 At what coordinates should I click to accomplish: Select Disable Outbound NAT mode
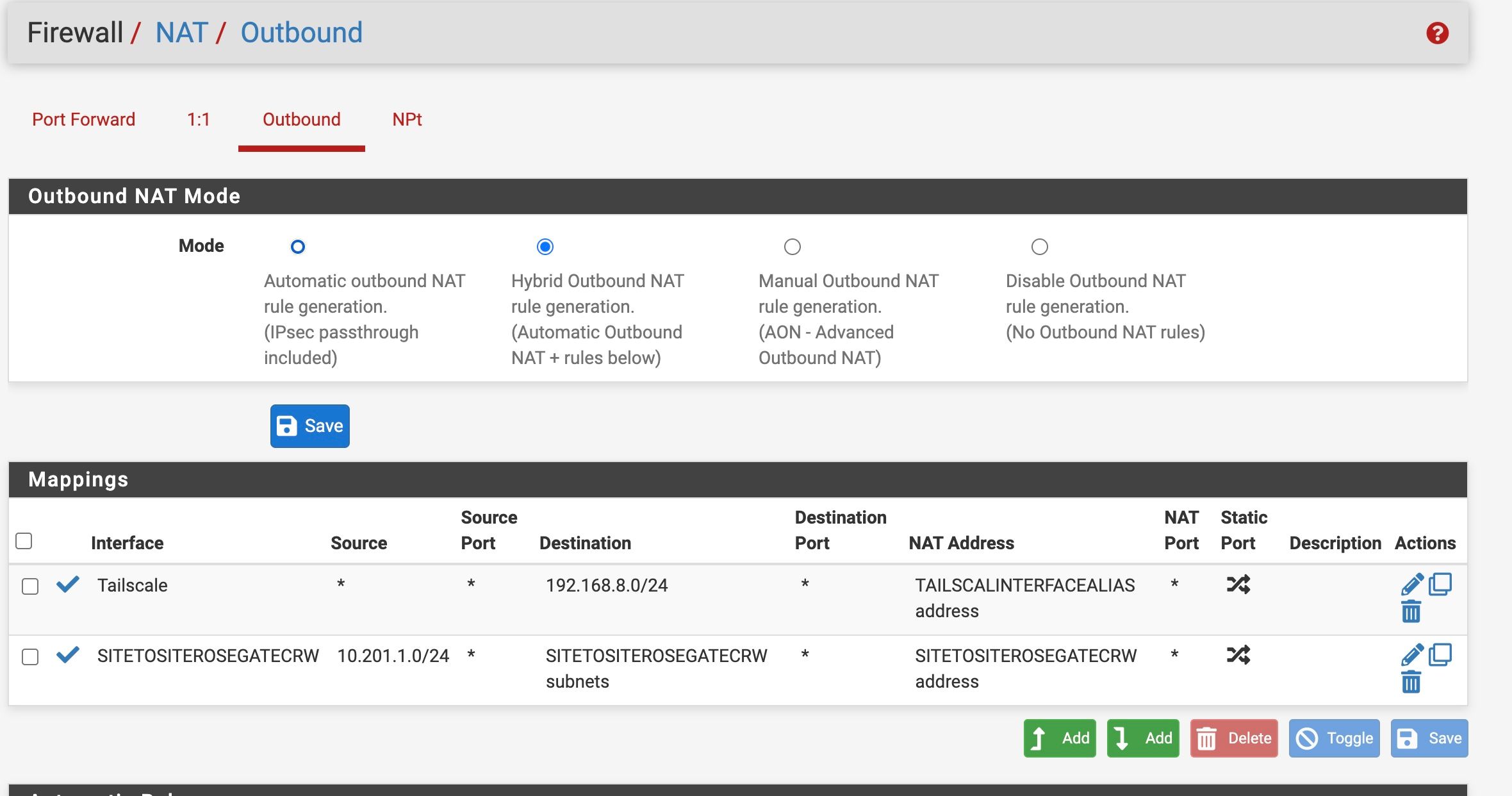pos(1039,247)
